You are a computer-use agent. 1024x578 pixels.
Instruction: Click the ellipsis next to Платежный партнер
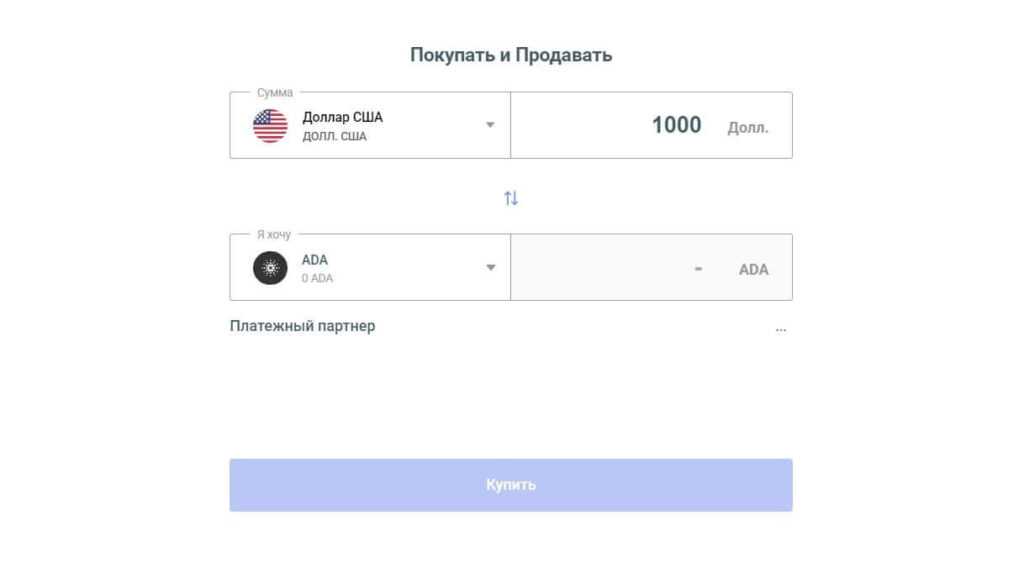click(x=781, y=329)
